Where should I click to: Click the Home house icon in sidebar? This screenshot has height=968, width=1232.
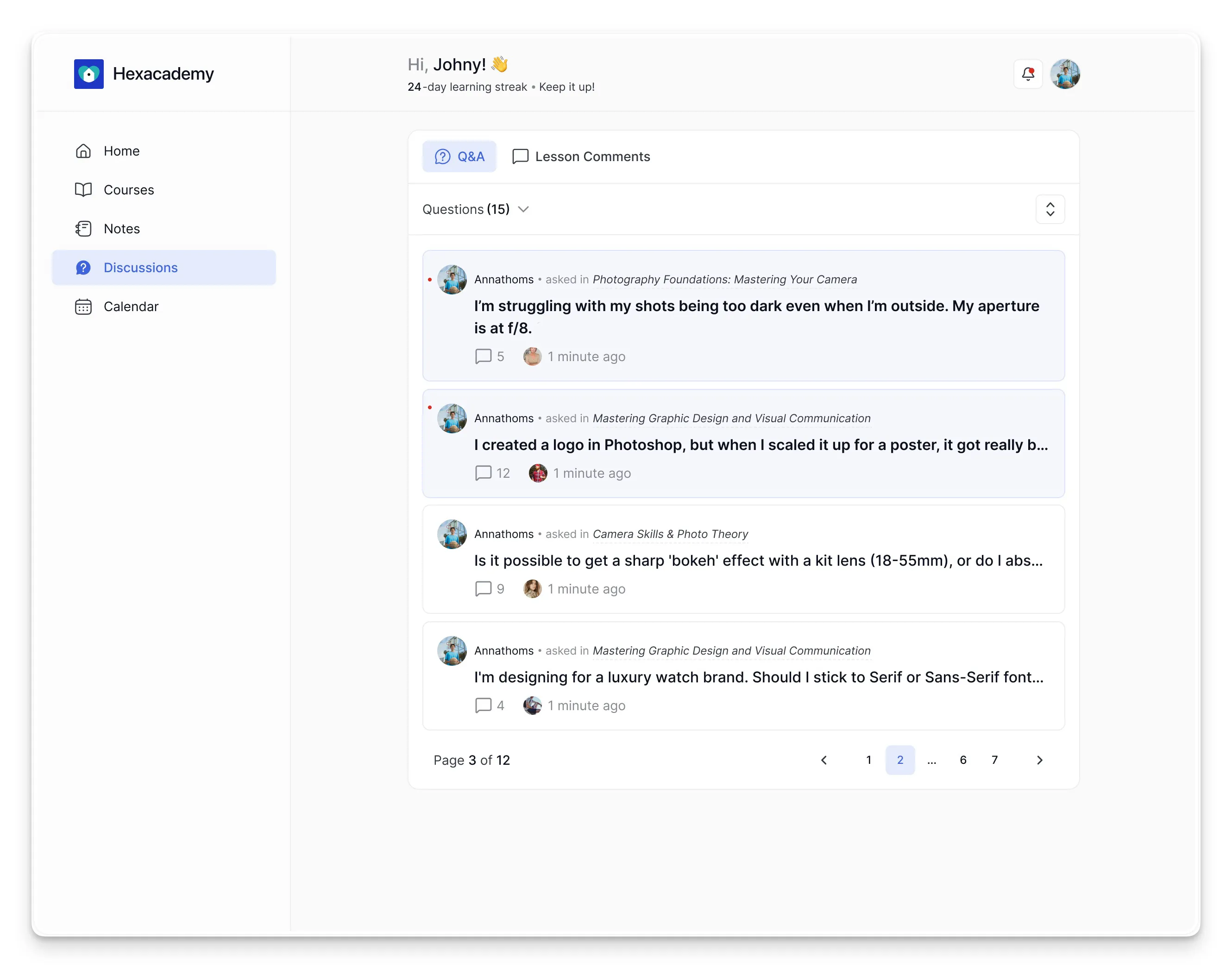point(83,151)
